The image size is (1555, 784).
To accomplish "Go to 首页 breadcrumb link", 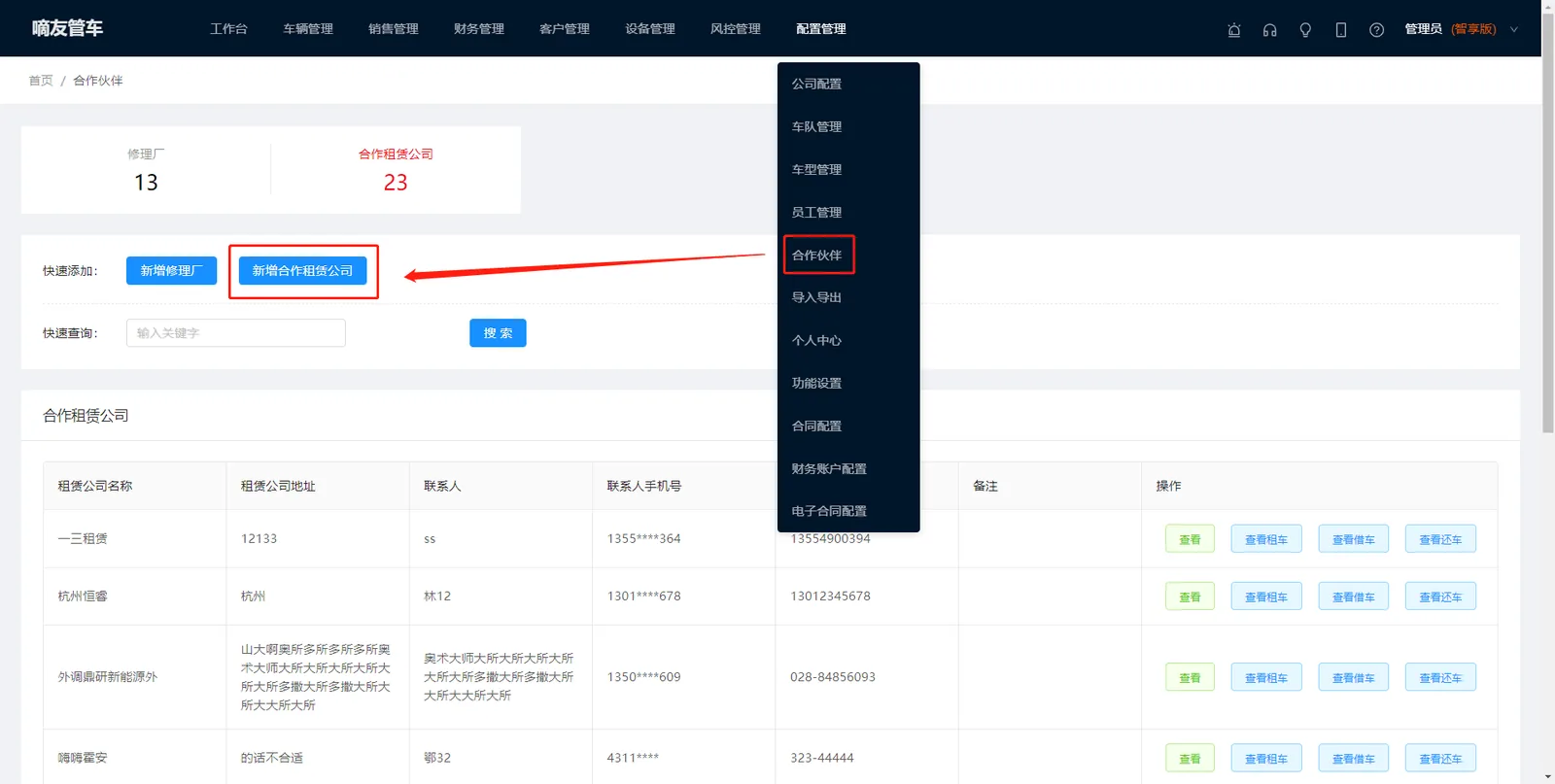I will coord(41,81).
